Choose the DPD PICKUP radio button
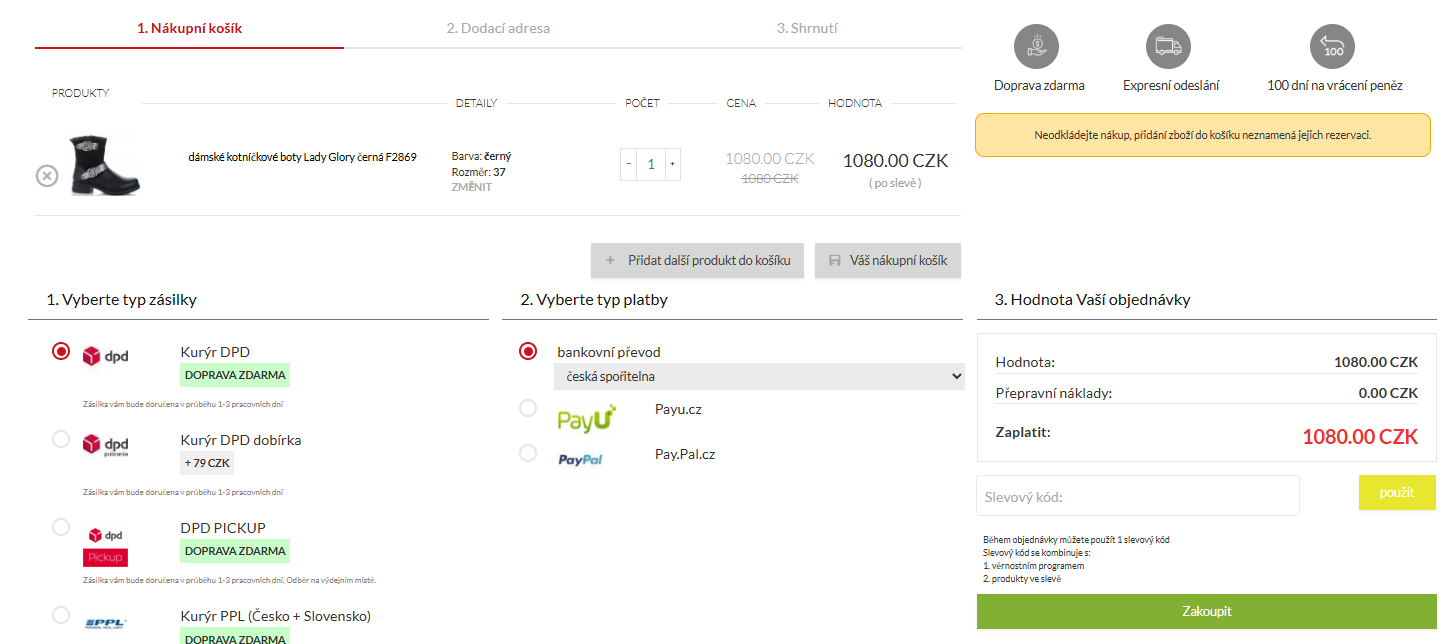 (61, 527)
